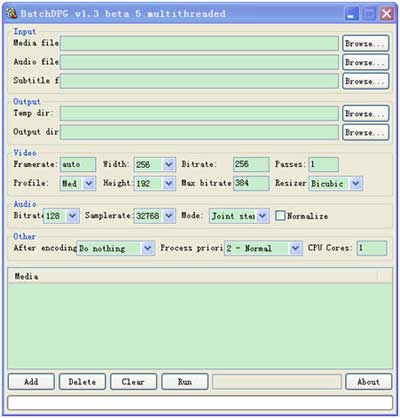Viewport: 400px width, 418px height.
Task: Click the BatchDPG app icon in title bar
Action: tap(11, 14)
